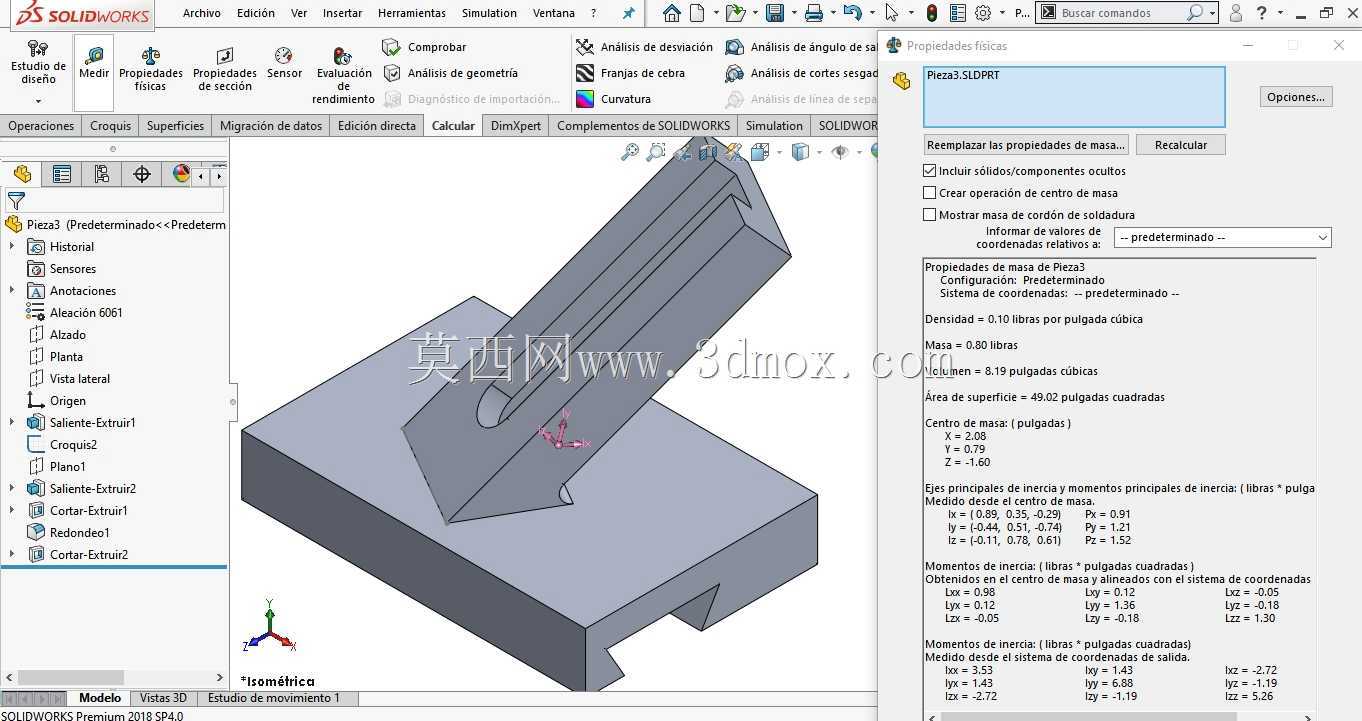The image size is (1362, 721).
Task: Open a file with folder icon
Action: click(x=735, y=13)
